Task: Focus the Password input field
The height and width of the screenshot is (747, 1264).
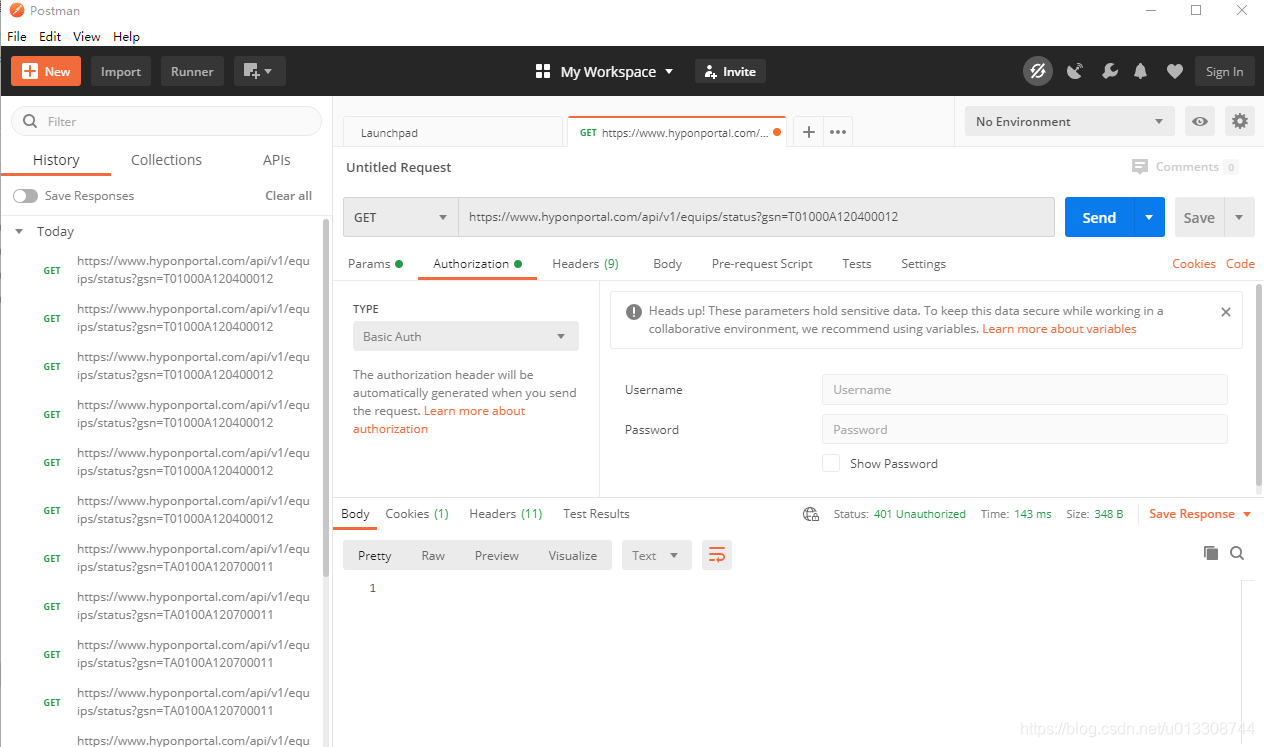Action: point(1024,430)
